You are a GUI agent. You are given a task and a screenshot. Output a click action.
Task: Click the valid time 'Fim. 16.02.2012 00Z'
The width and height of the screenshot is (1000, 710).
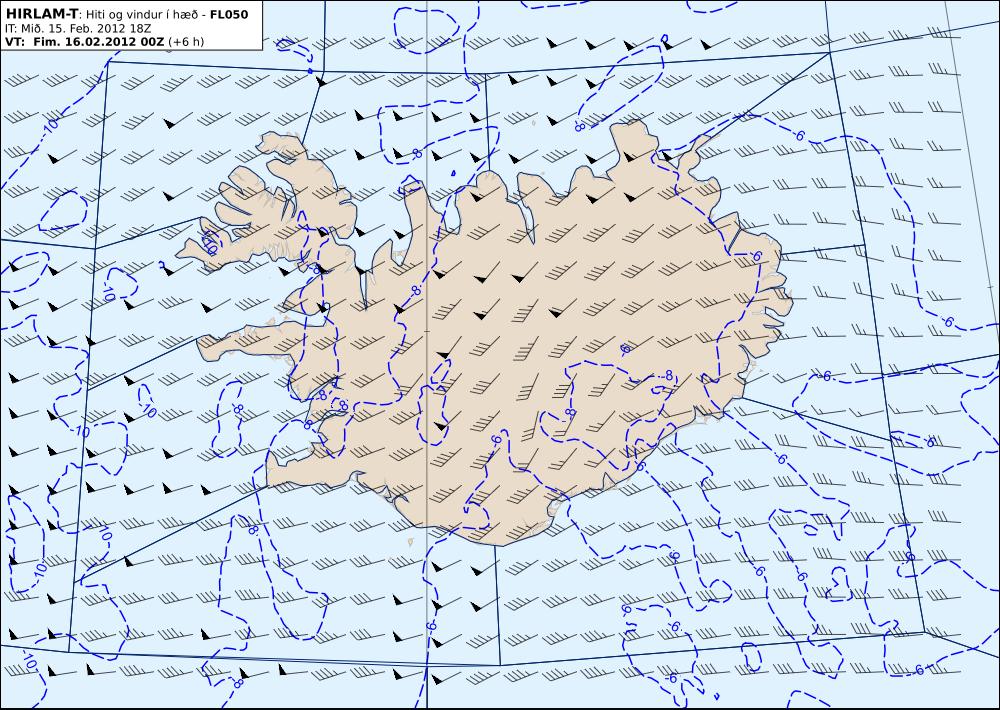(98, 42)
